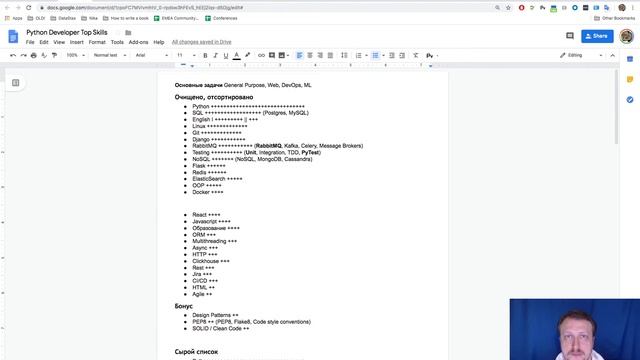This screenshot has height=360, width=640.
Task: Click the Redo arrow in toolbar
Action: [x=23, y=55]
